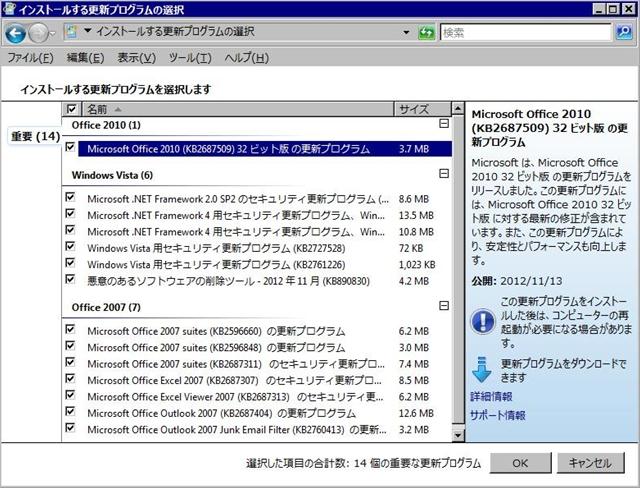Click the restart warning exclamation icon

tap(482, 322)
